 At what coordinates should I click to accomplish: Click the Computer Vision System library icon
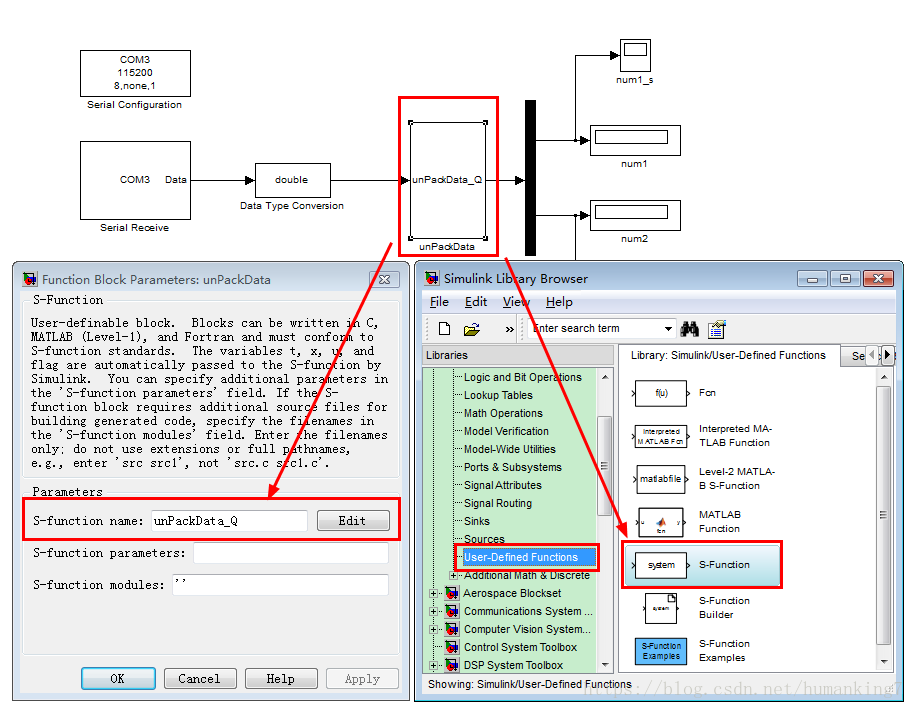tap(452, 630)
